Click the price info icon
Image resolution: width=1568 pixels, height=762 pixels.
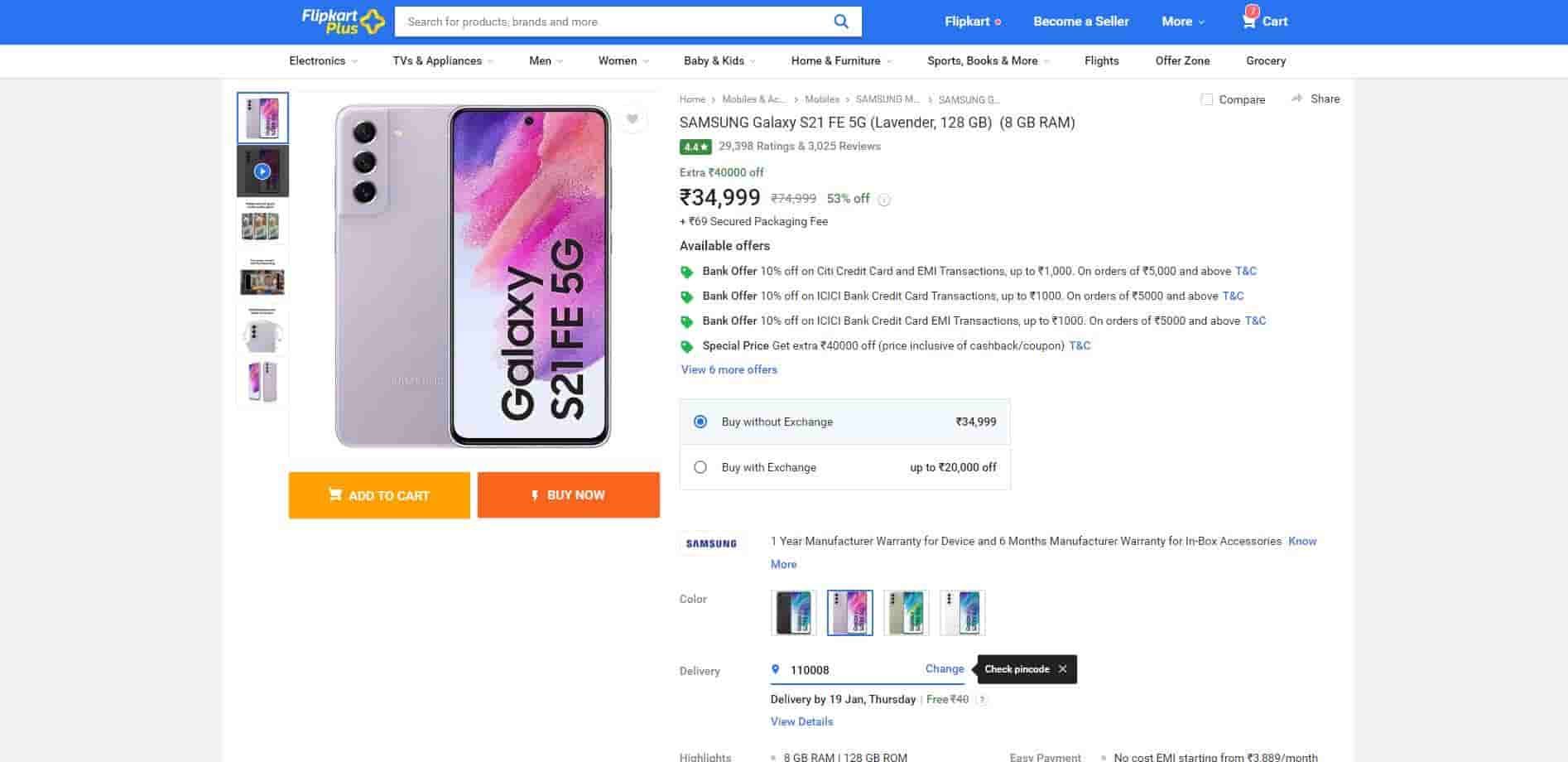(884, 200)
